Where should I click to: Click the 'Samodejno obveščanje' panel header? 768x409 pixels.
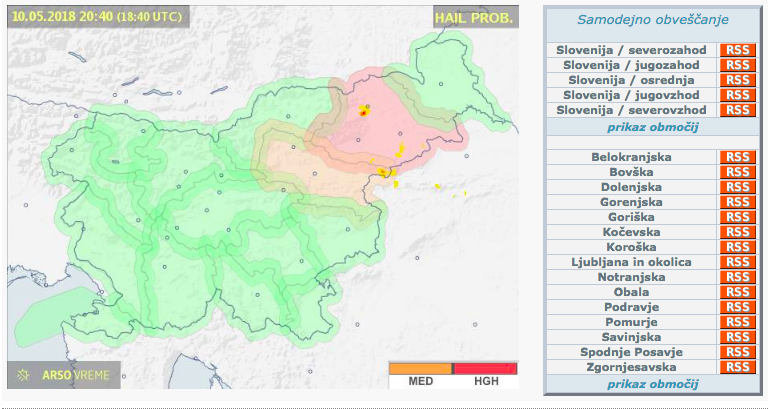click(x=652, y=20)
